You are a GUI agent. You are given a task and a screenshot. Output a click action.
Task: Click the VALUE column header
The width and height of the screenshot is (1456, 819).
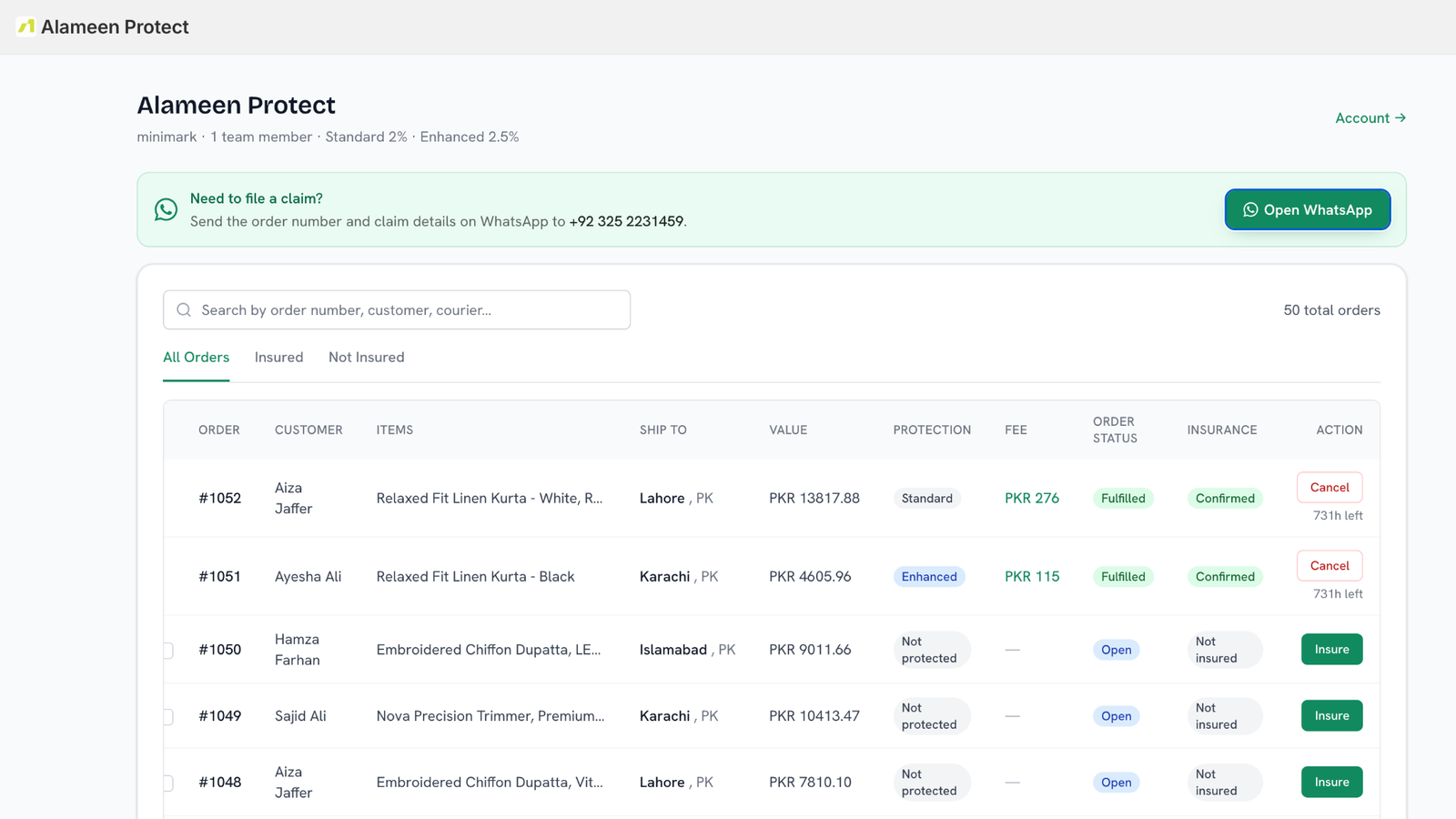coord(788,430)
